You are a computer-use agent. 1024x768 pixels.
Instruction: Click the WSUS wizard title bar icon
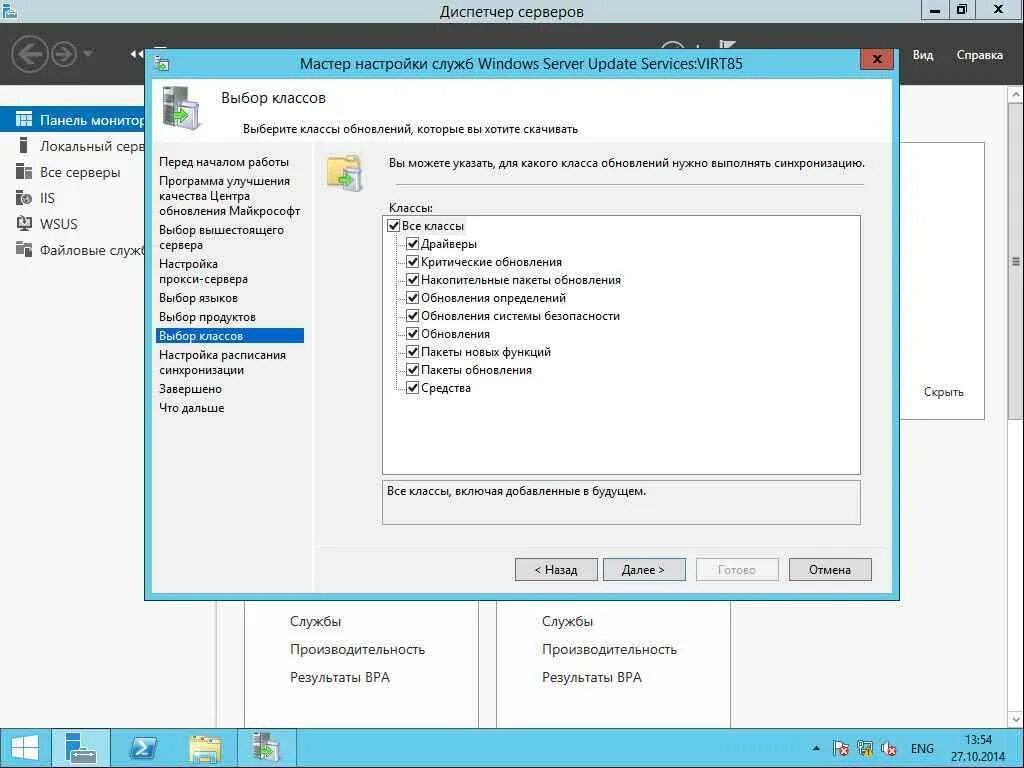[161, 63]
